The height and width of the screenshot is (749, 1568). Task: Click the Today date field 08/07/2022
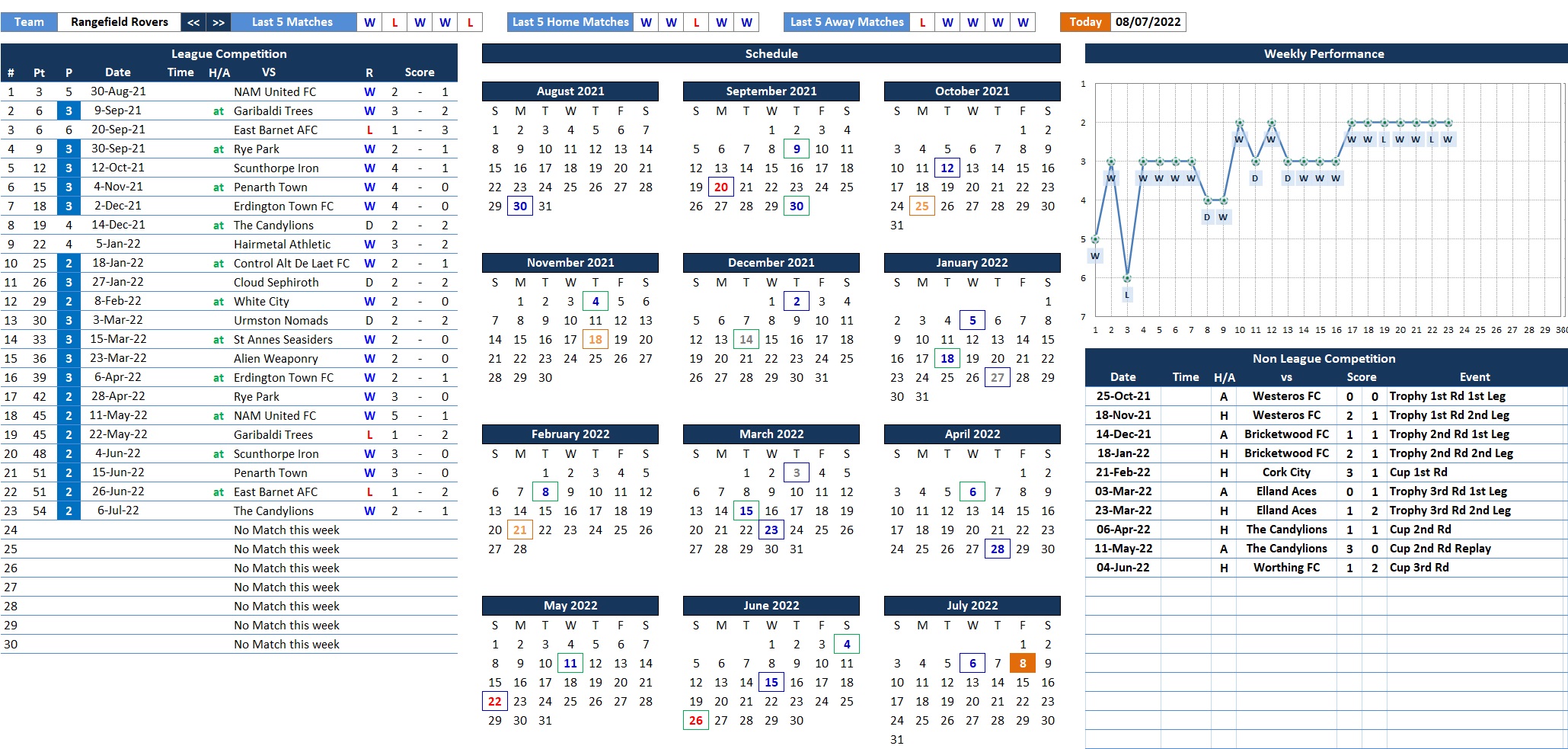1148,22
